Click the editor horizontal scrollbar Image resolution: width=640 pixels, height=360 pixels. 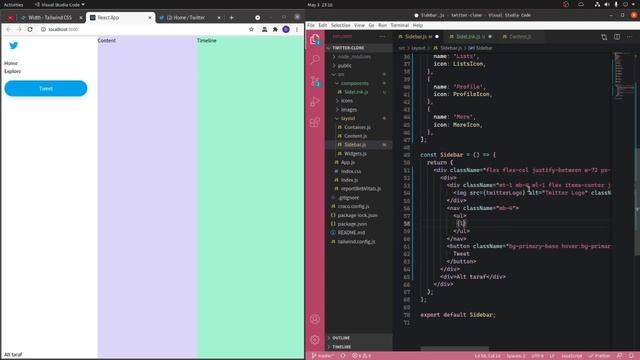pyautogui.click(x=455, y=349)
